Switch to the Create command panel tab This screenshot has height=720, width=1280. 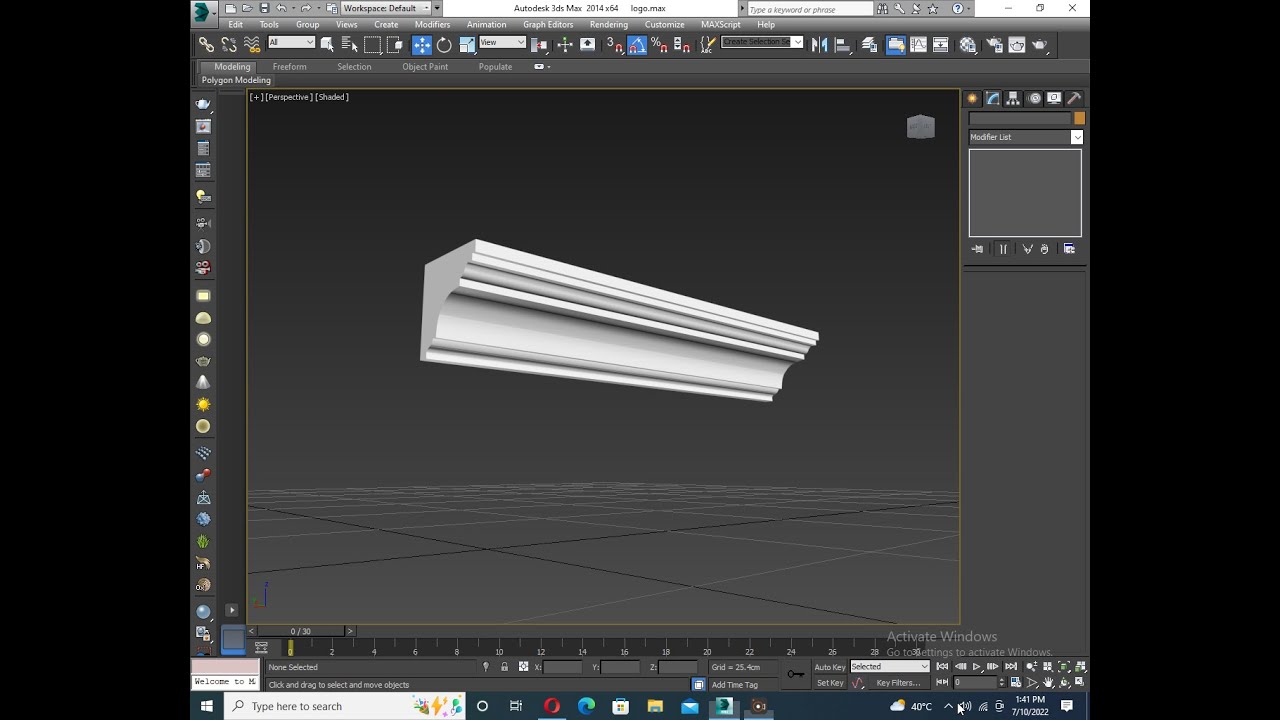972,98
